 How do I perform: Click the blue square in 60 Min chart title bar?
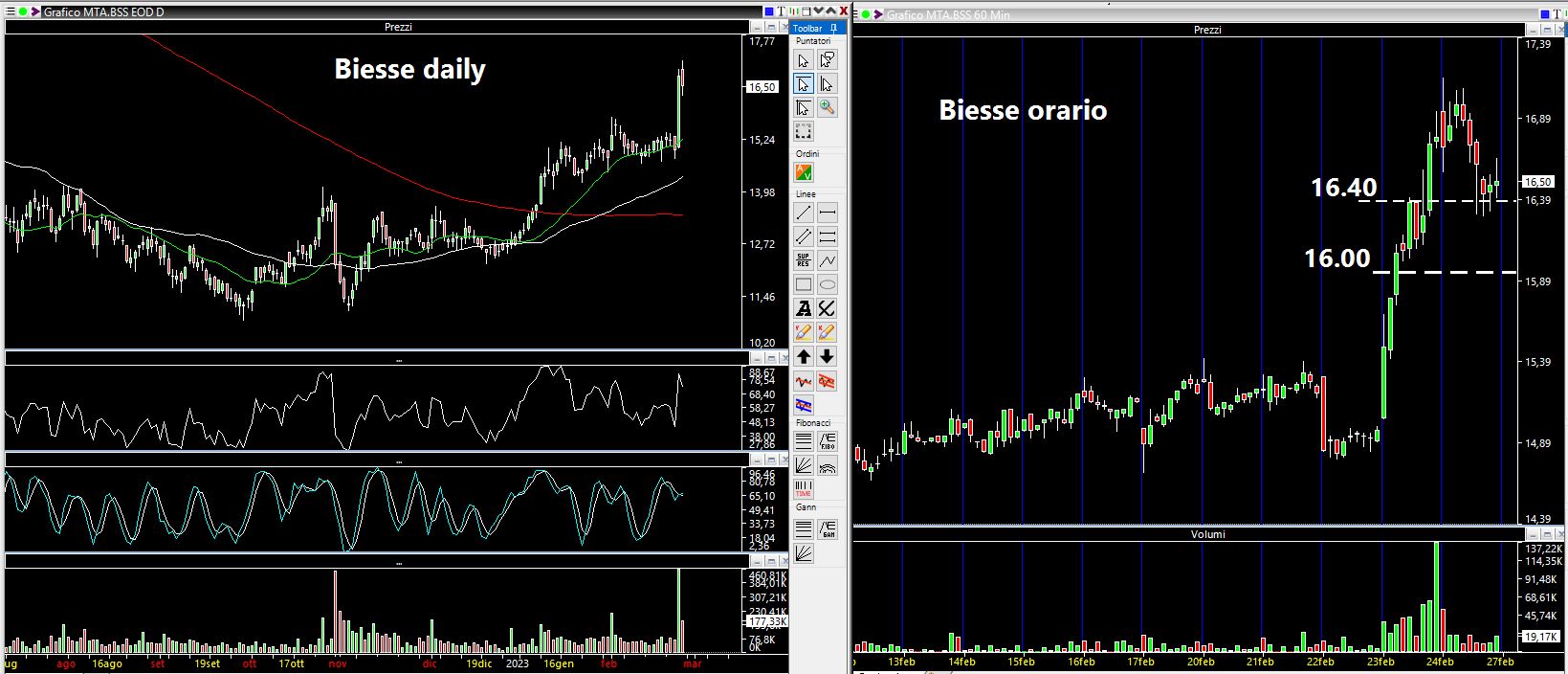pos(1547,14)
